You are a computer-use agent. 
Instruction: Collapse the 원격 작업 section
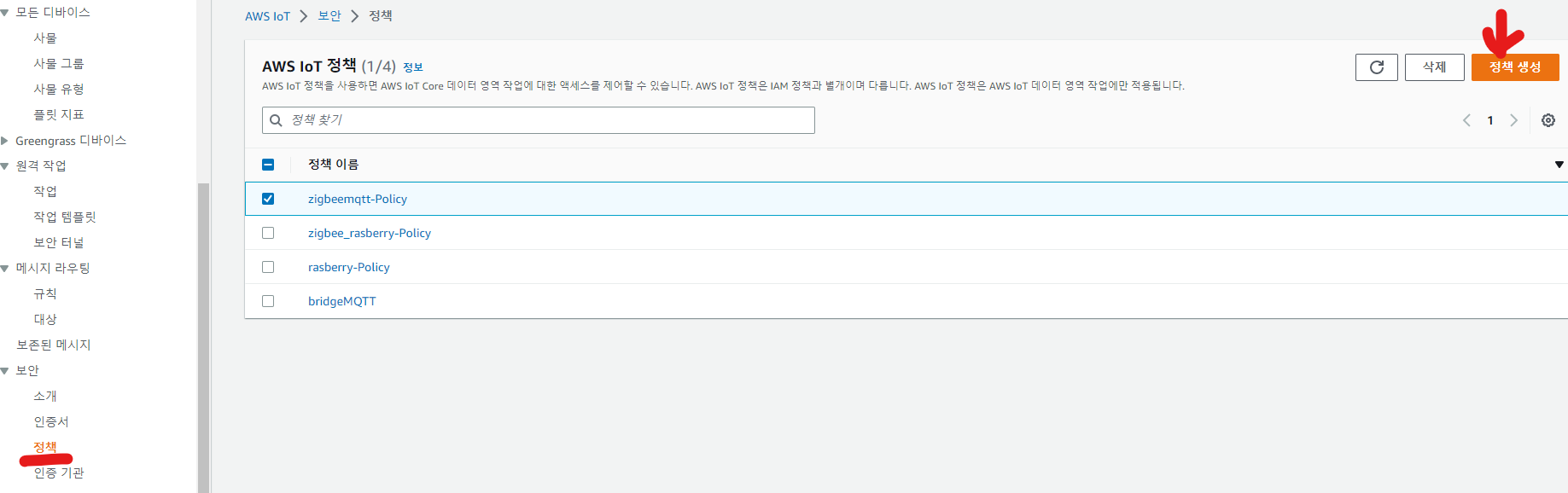pyautogui.click(x=5, y=166)
